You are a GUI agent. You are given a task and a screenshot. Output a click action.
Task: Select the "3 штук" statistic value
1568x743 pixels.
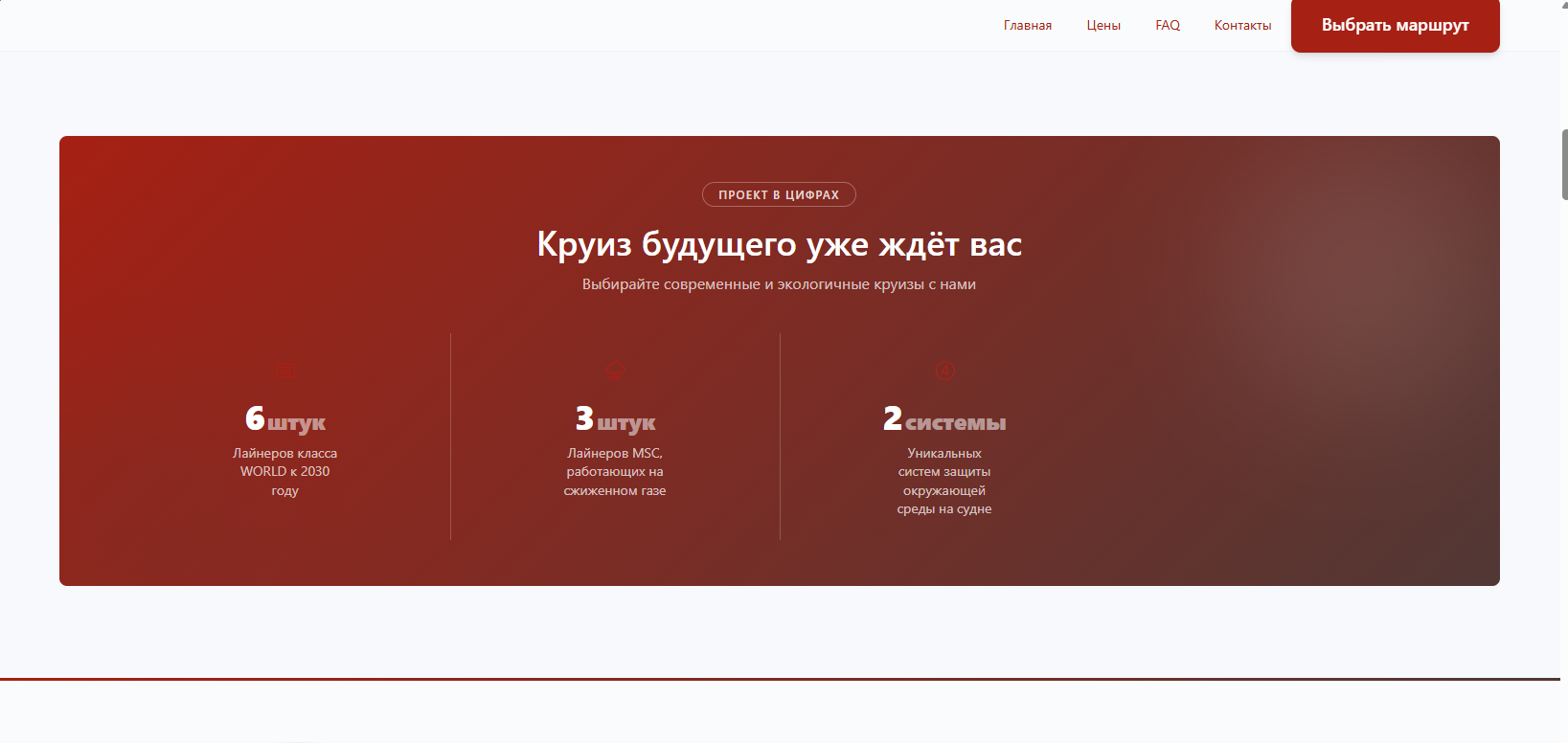click(615, 419)
